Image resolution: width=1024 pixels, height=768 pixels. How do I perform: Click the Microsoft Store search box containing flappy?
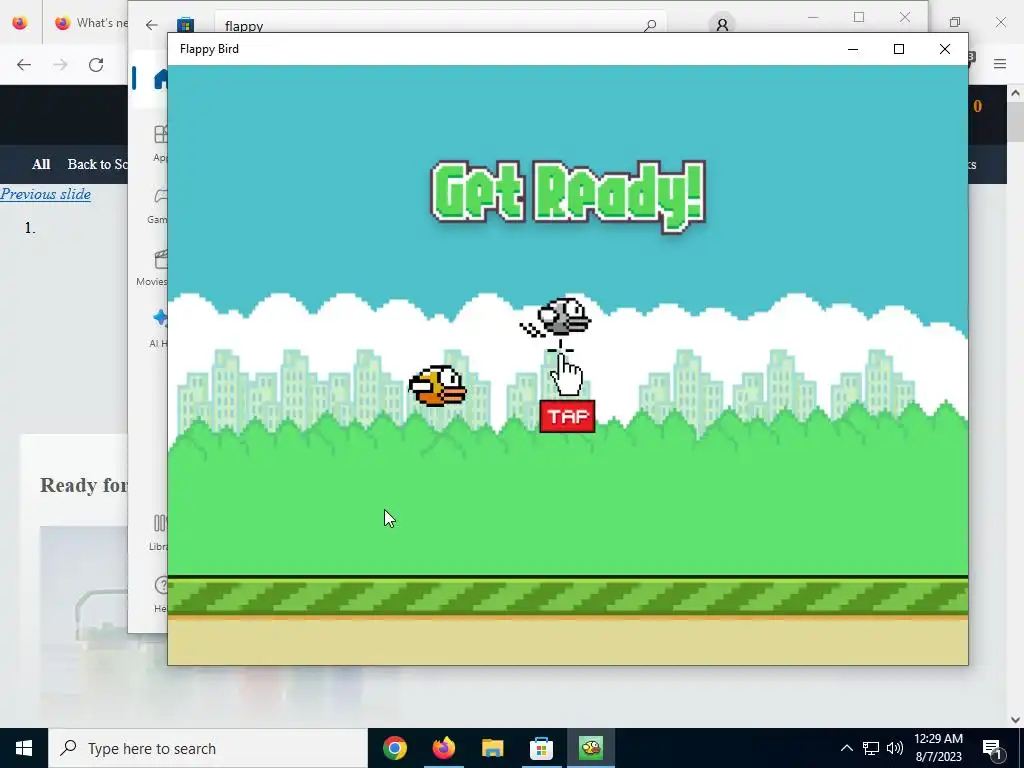tap(440, 25)
